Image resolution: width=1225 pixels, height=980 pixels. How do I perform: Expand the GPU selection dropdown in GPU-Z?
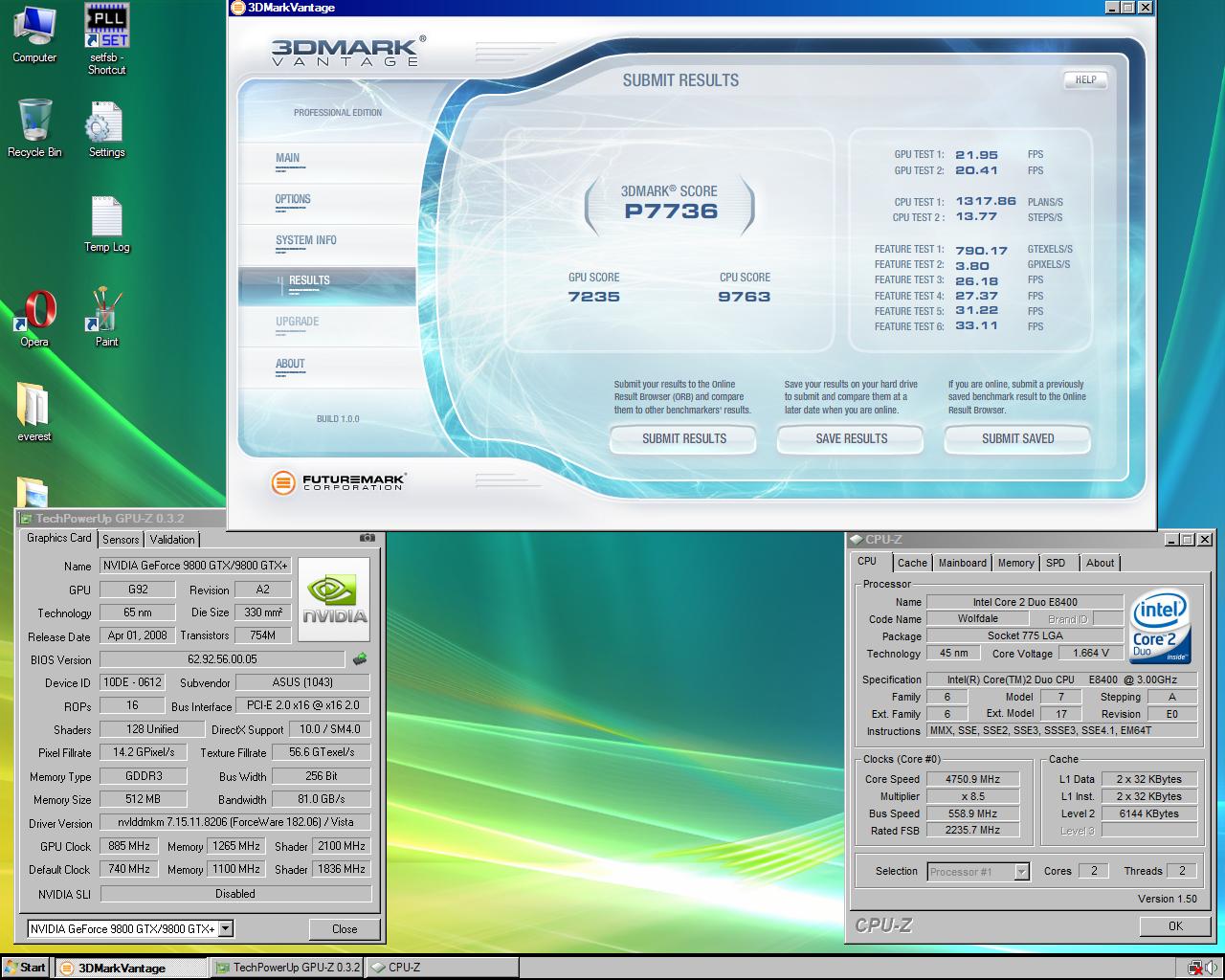226,928
